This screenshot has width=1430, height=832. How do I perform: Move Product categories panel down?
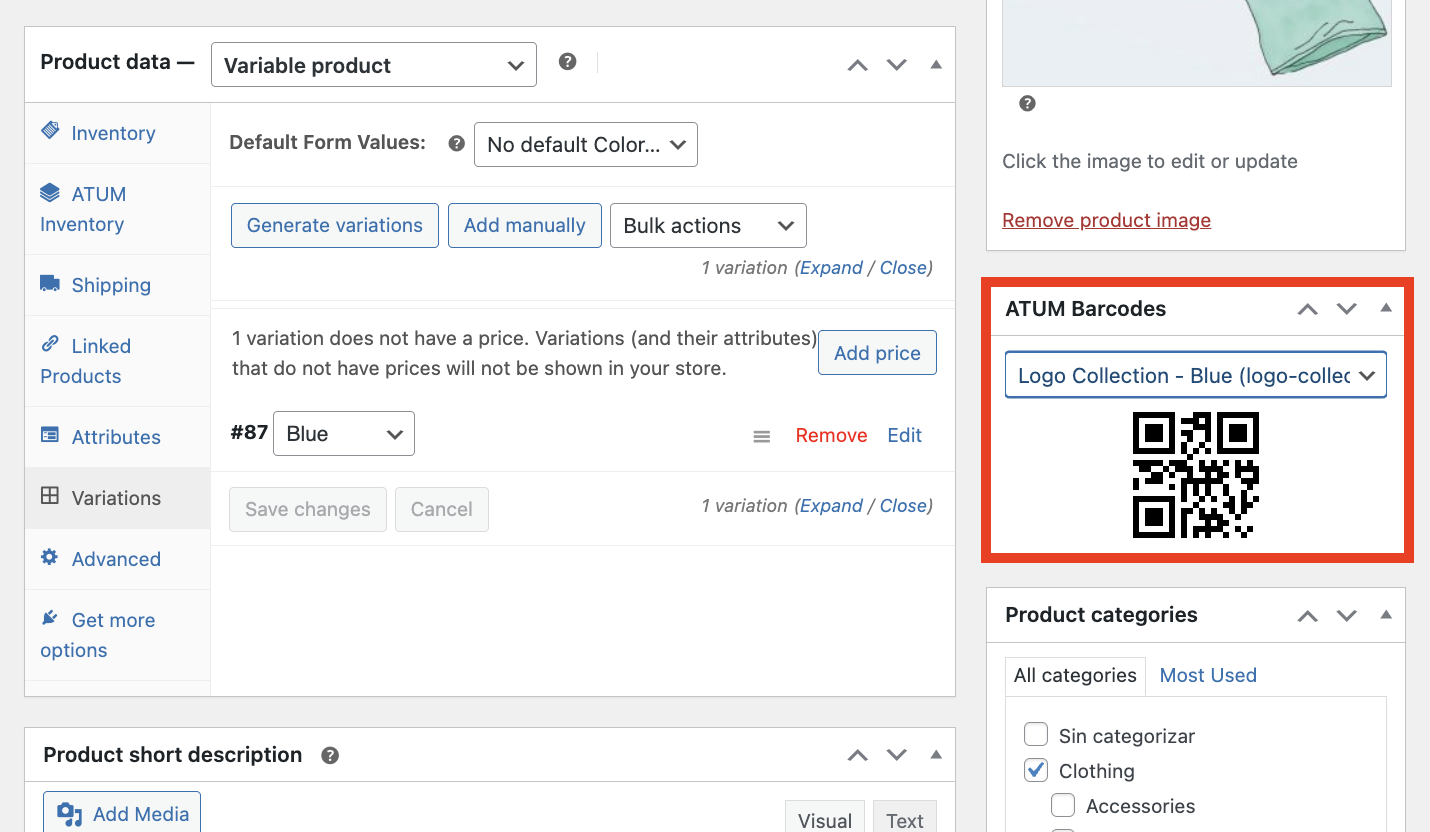click(x=1346, y=616)
